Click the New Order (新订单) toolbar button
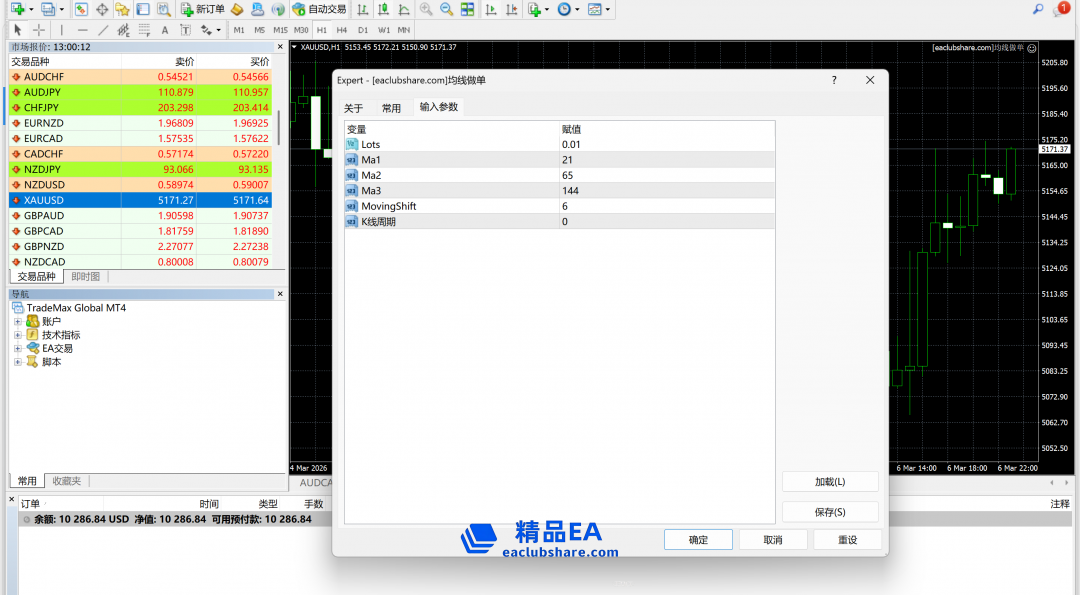1080x595 pixels. click(x=202, y=9)
